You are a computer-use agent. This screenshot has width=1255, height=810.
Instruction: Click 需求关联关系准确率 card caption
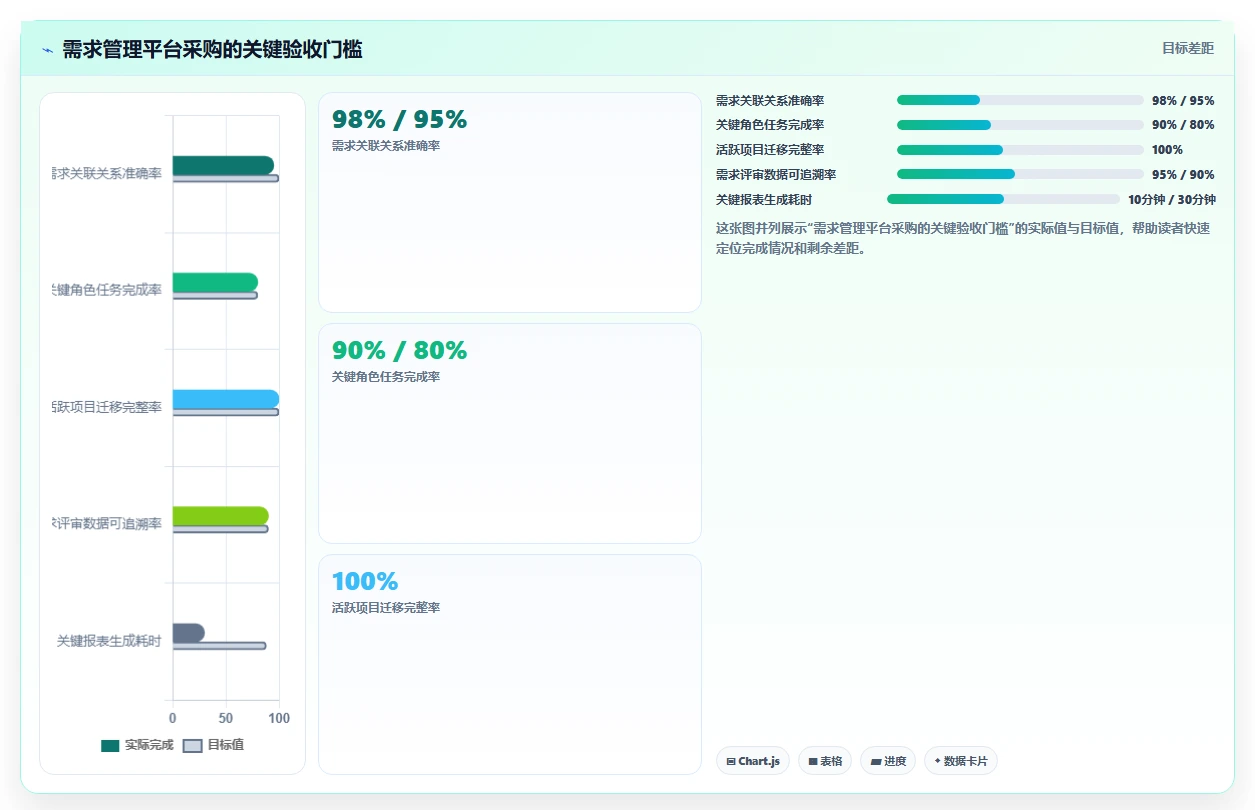pyautogui.click(x=386, y=146)
